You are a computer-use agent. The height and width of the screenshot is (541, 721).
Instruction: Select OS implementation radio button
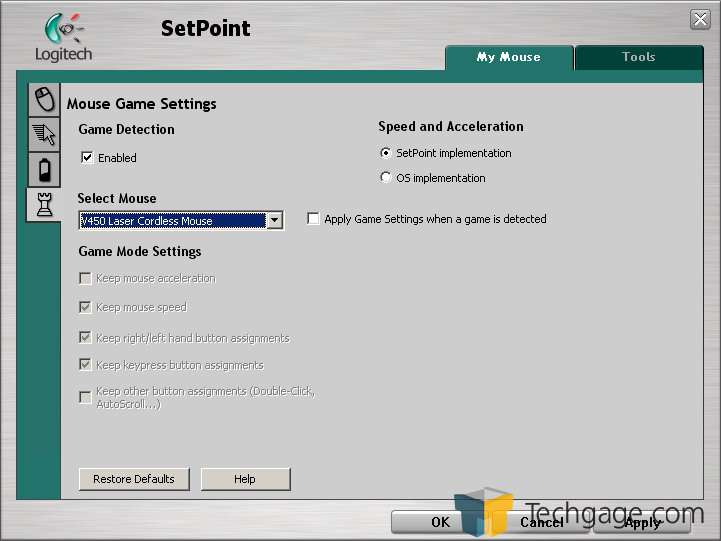pos(386,177)
